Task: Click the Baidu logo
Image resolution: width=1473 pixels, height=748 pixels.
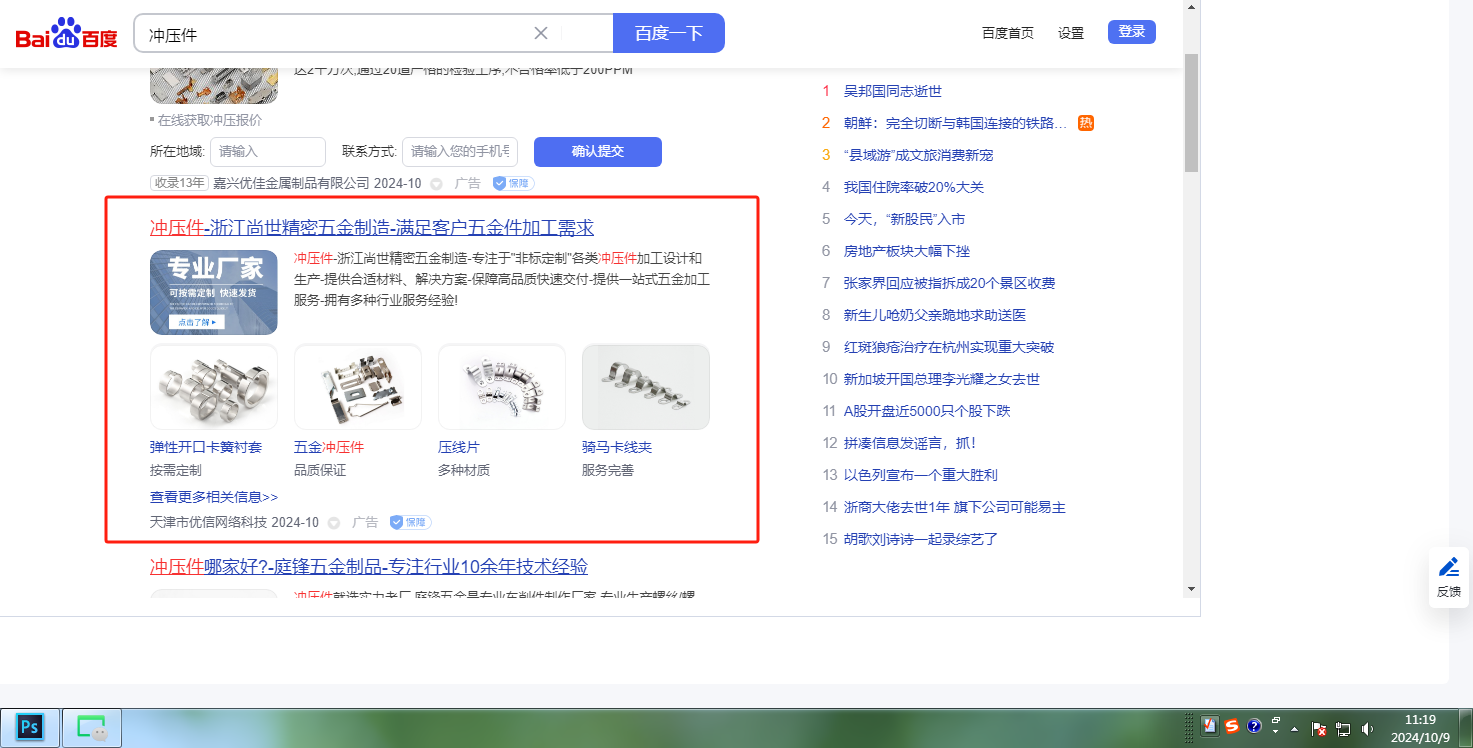Action: pos(66,34)
